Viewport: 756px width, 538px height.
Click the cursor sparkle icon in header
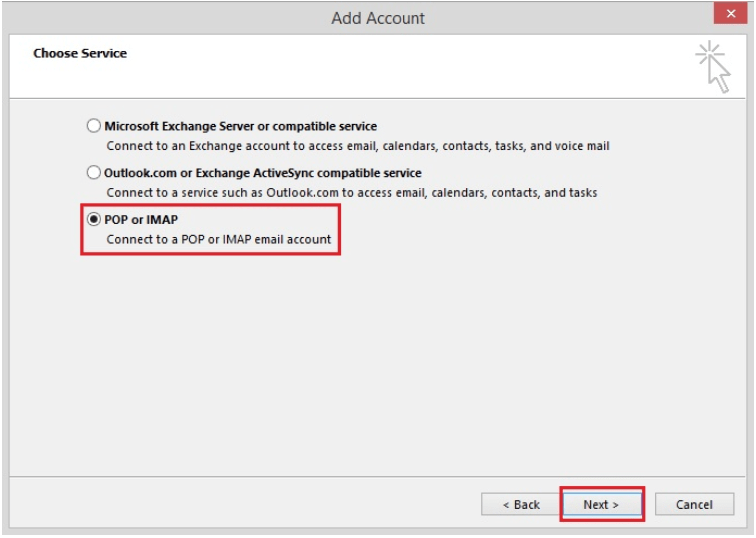712,66
